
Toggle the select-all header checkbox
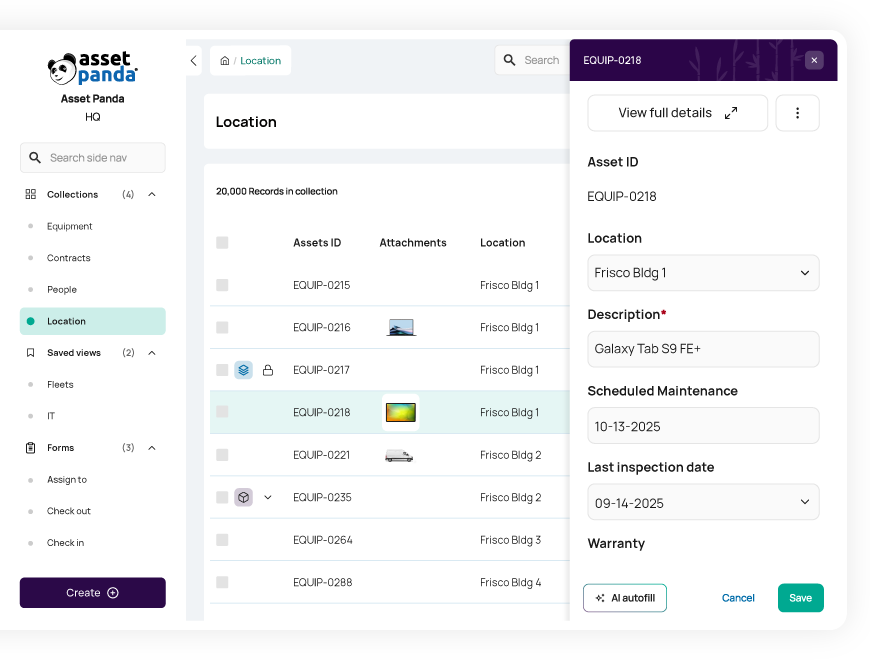(222, 243)
